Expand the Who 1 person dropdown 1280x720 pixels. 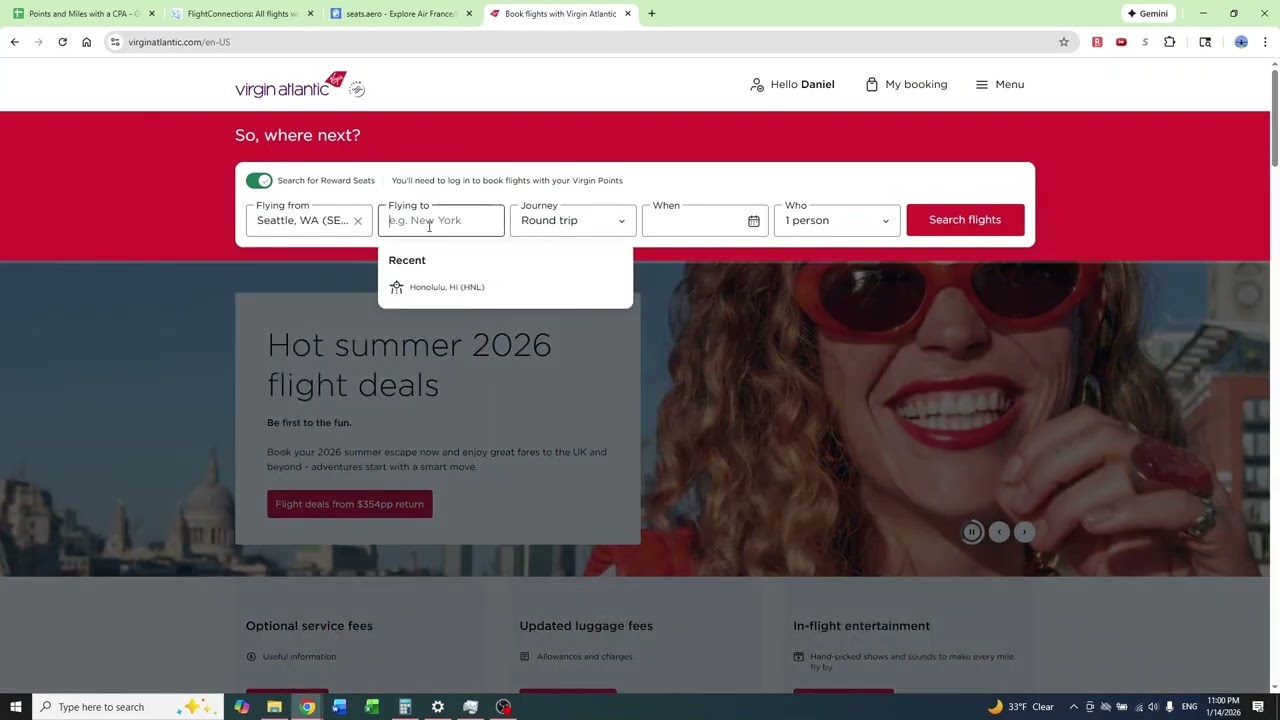point(837,220)
